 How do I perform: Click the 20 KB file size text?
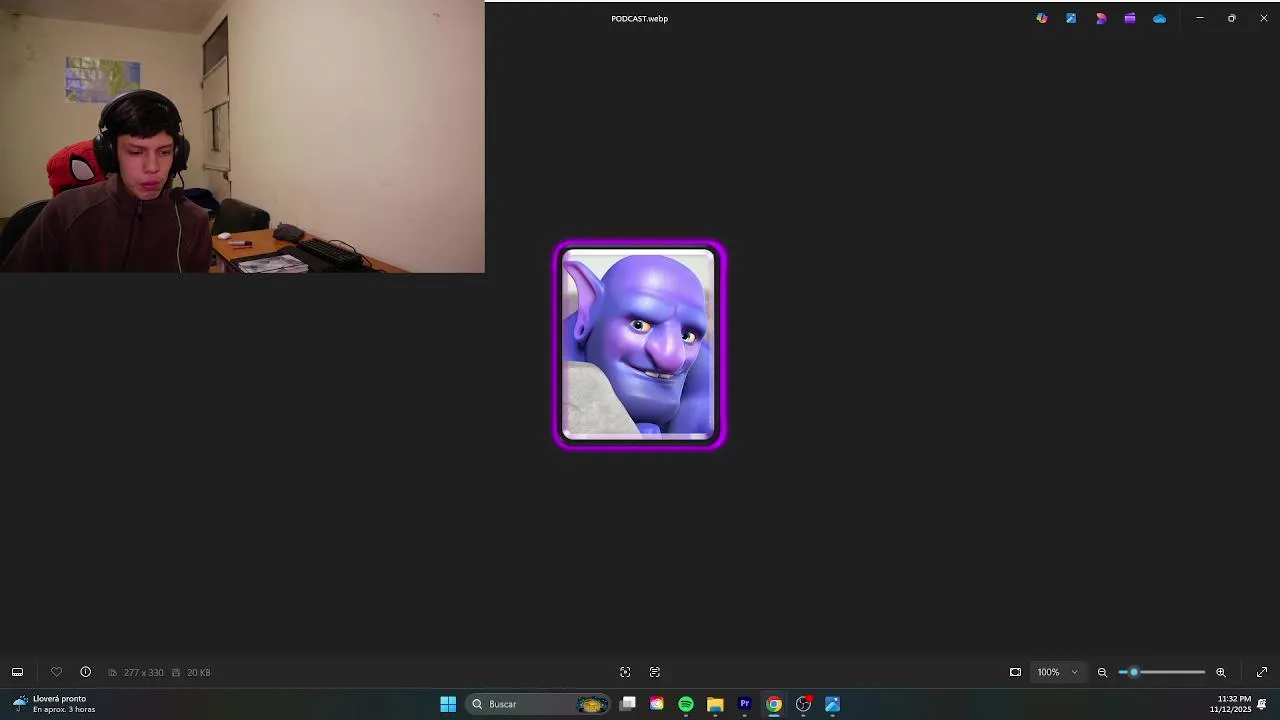point(198,672)
